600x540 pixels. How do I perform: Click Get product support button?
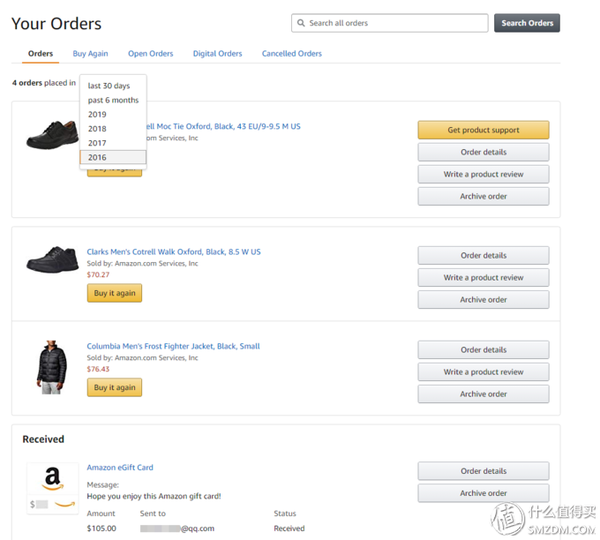pyautogui.click(x=483, y=130)
